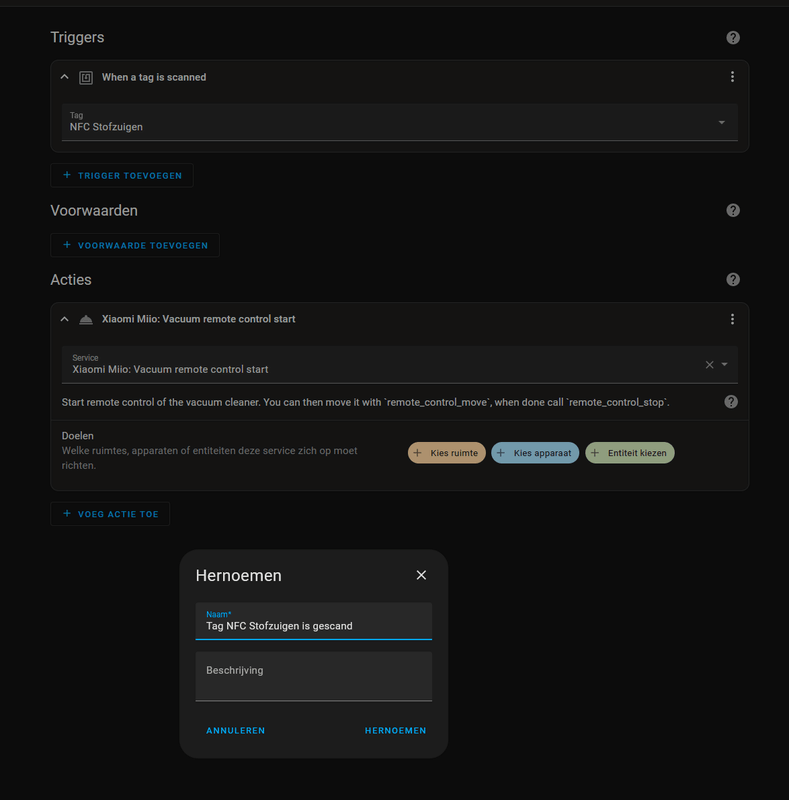Click the 'Start remote control of the vacuum' description
The width and height of the screenshot is (789, 800).
point(365,402)
